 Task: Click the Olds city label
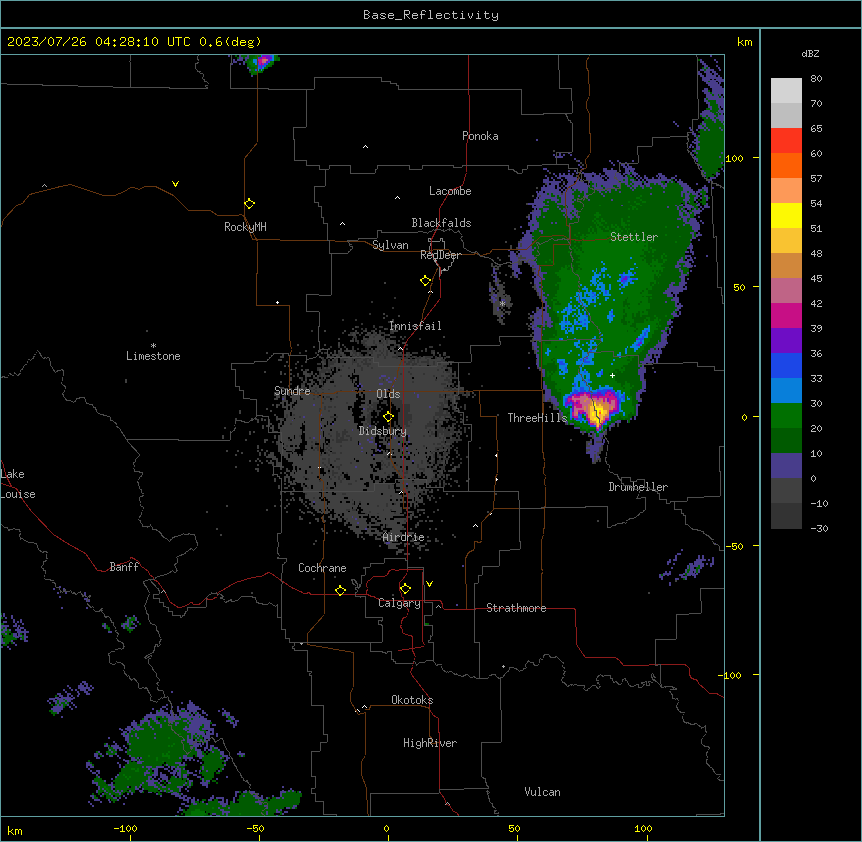point(388,394)
